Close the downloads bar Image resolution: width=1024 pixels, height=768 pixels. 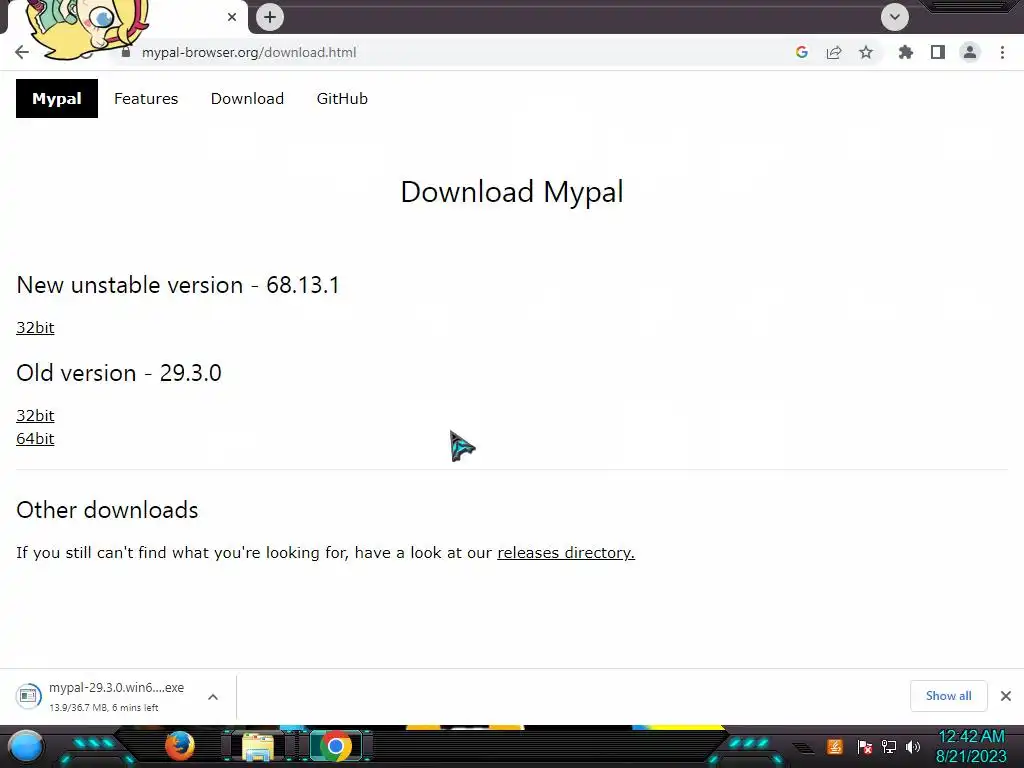[x=1006, y=696]
